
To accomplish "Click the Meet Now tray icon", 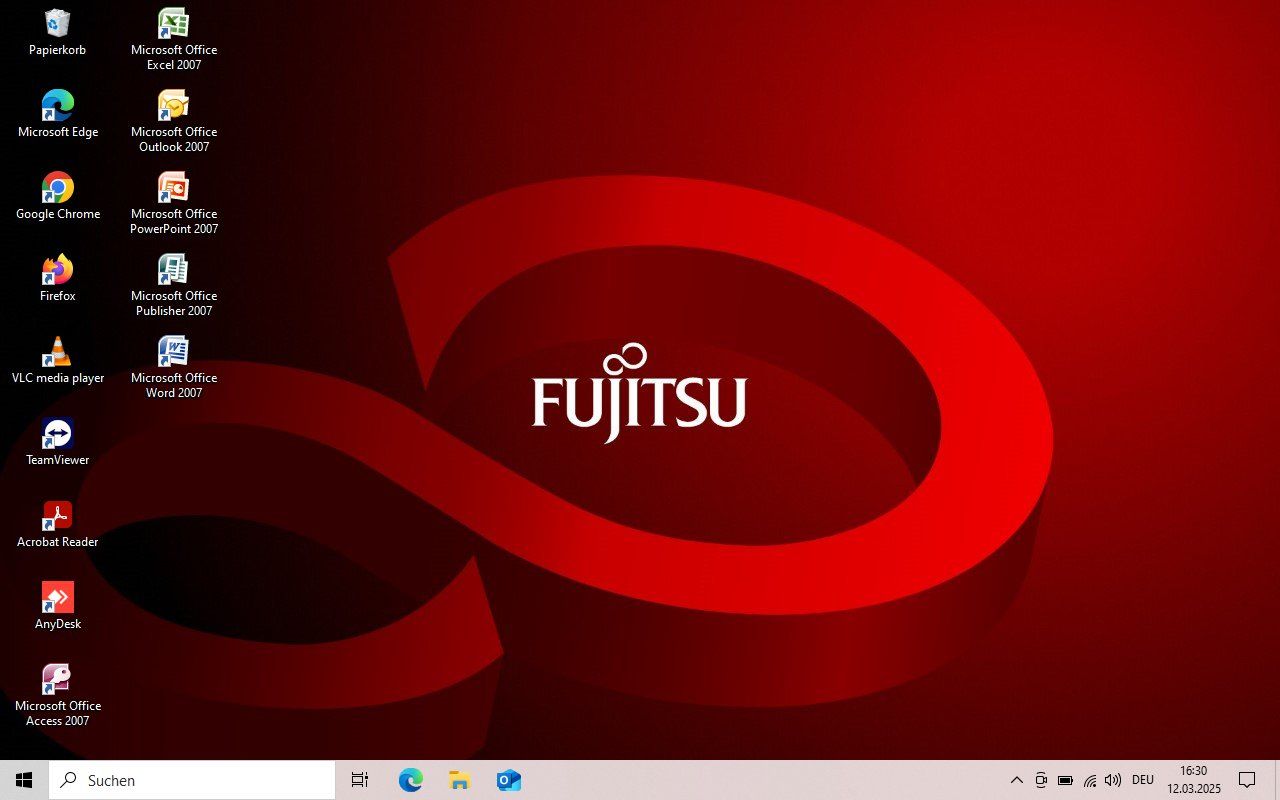I will click(1041, 780).
